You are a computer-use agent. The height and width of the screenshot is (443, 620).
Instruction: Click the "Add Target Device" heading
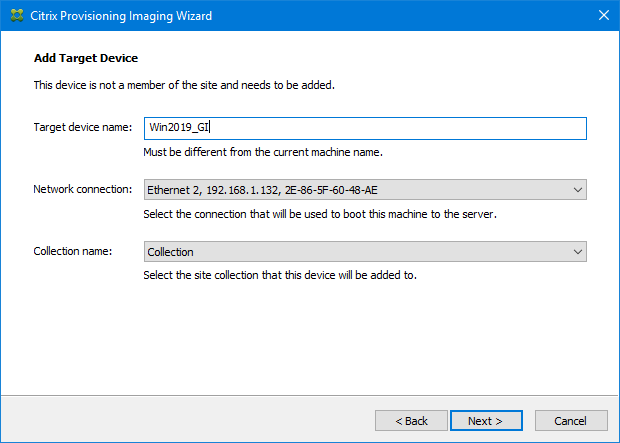coord(86,59)
